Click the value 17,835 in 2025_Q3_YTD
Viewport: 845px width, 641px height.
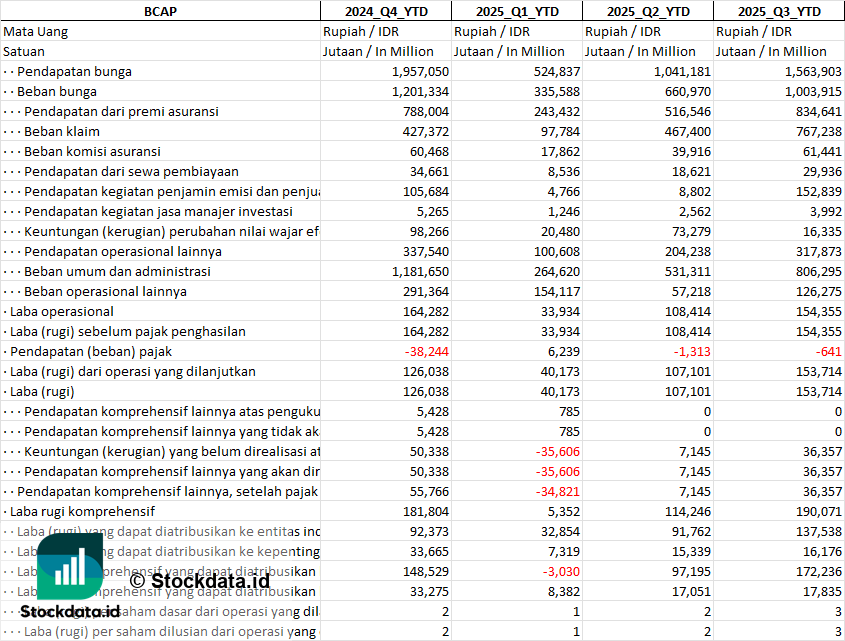[x=822, y=591]
